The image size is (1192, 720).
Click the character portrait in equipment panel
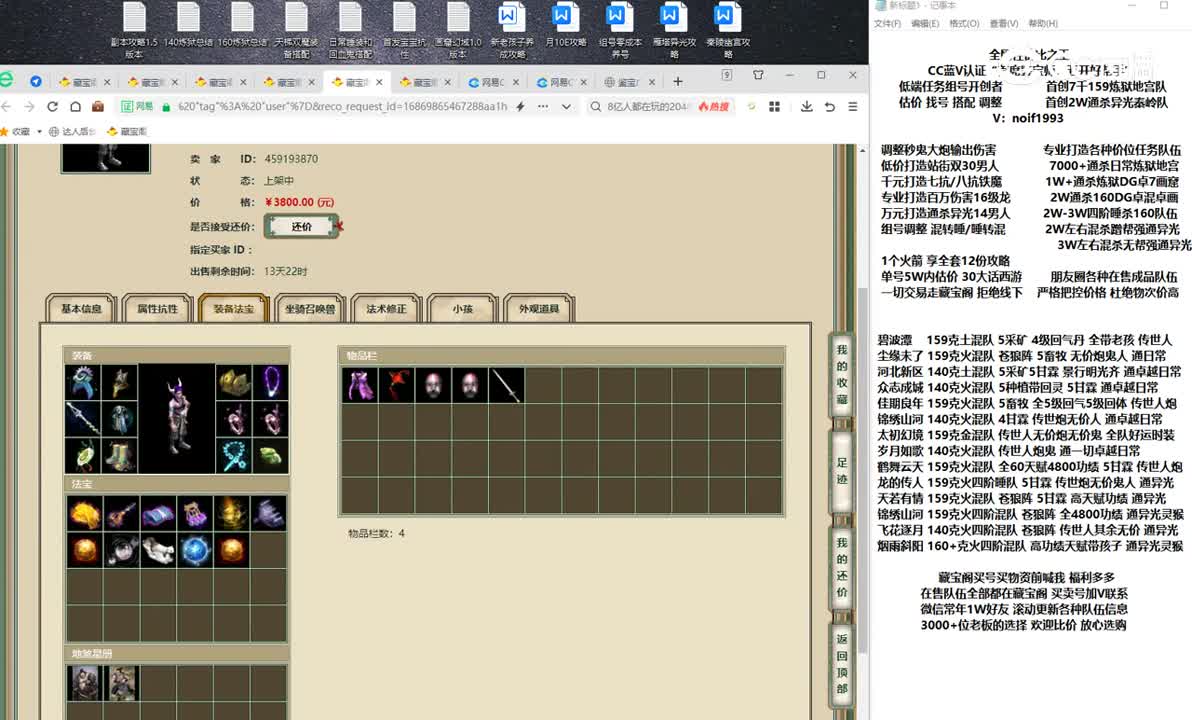[x=176, y=419]
